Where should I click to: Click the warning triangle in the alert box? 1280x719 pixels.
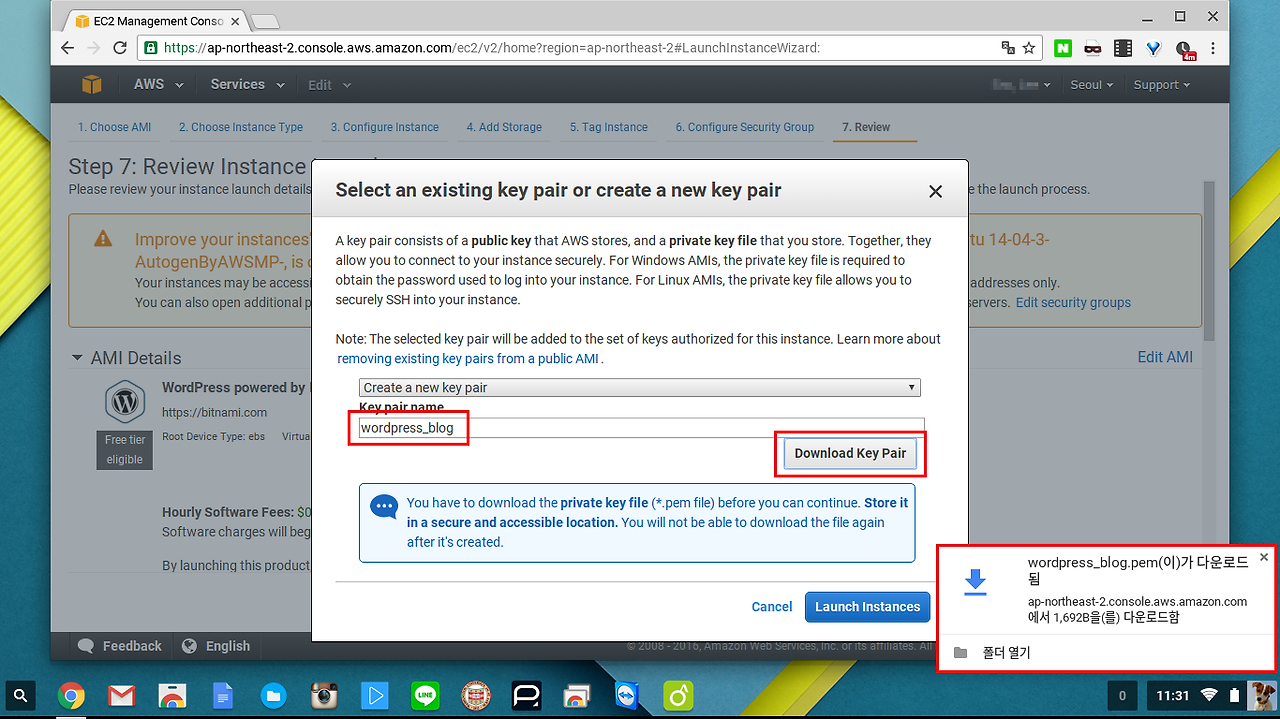click(x=103, y=239)
